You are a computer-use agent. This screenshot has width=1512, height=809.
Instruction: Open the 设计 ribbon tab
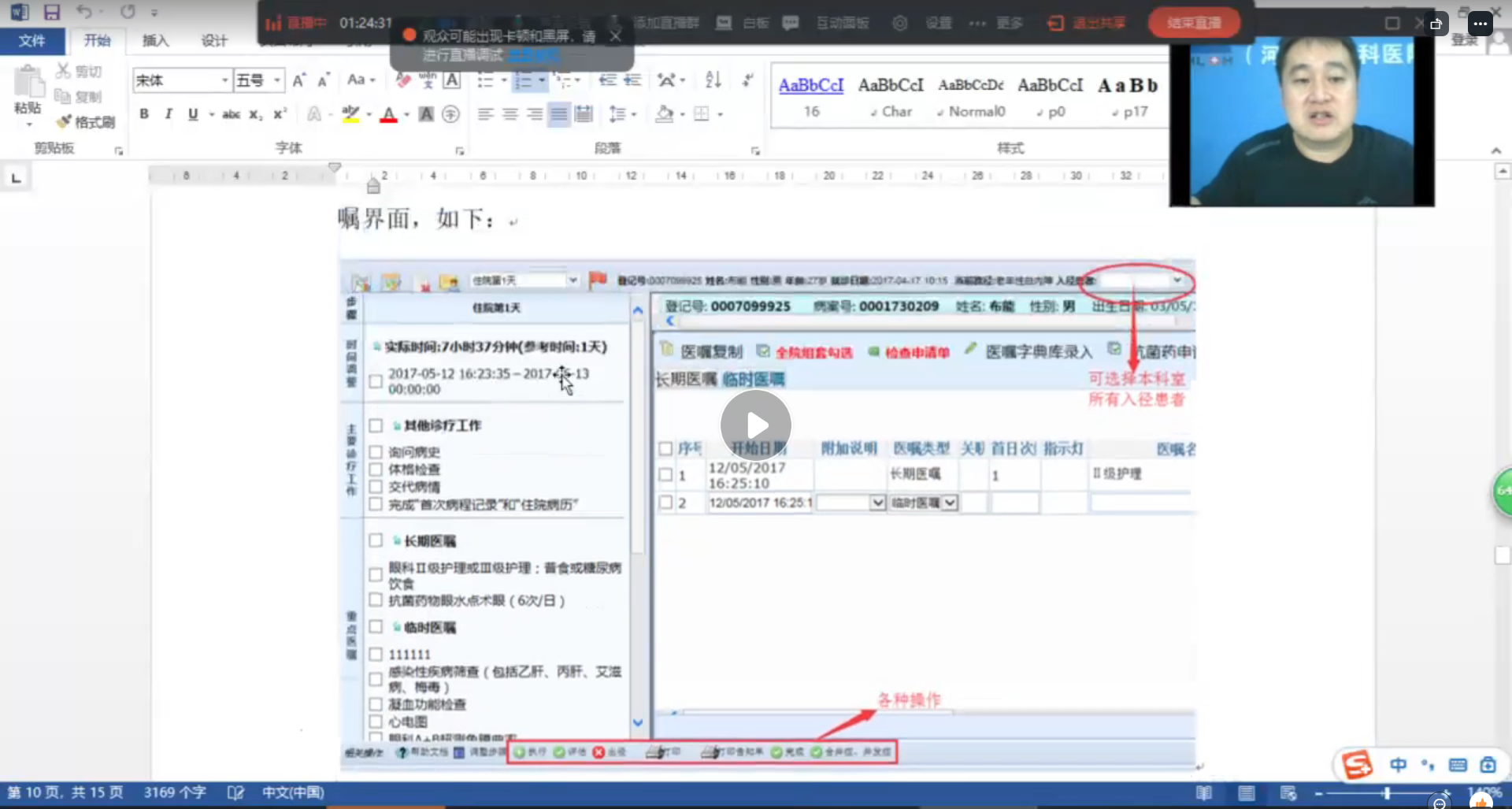[x=213, y=41]
